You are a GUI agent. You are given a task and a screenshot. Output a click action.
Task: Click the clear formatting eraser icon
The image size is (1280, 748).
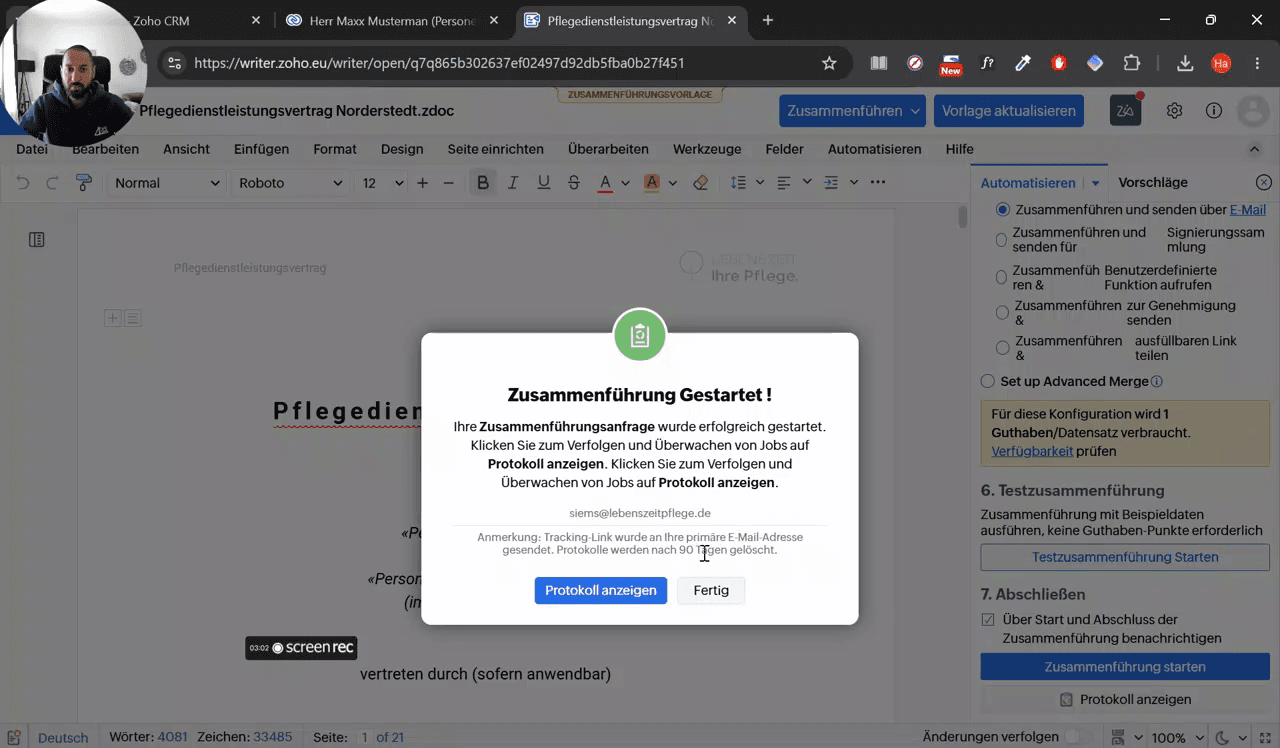coord(700,183)
